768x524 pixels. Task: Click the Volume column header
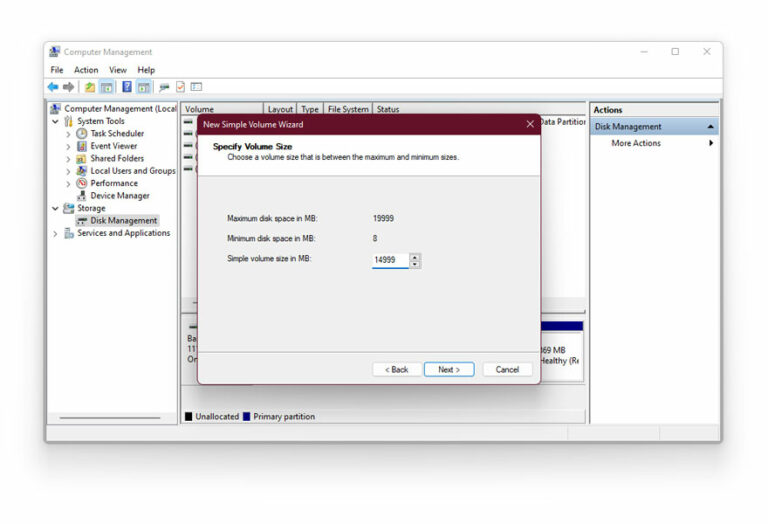223,109
